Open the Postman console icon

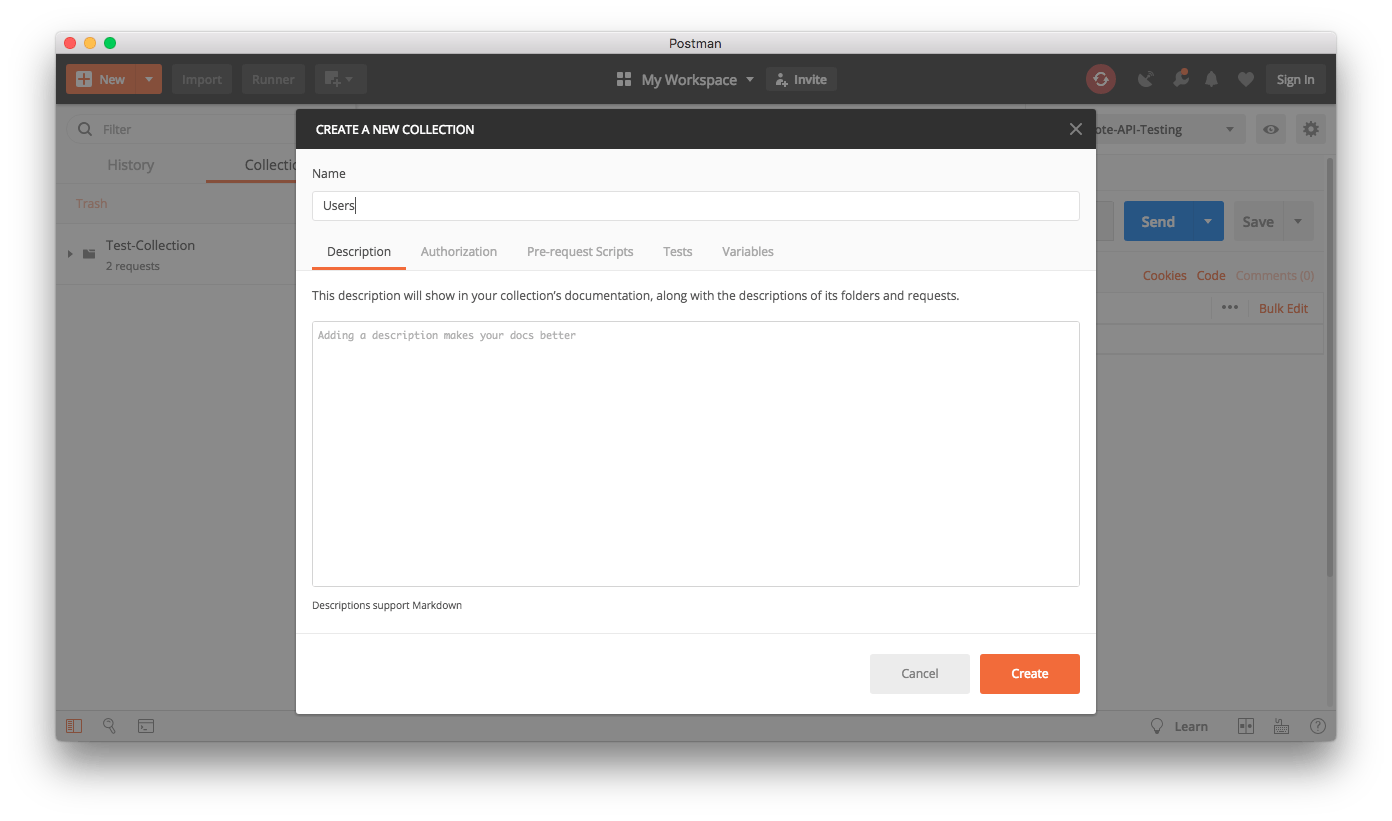tap(145, 725)
